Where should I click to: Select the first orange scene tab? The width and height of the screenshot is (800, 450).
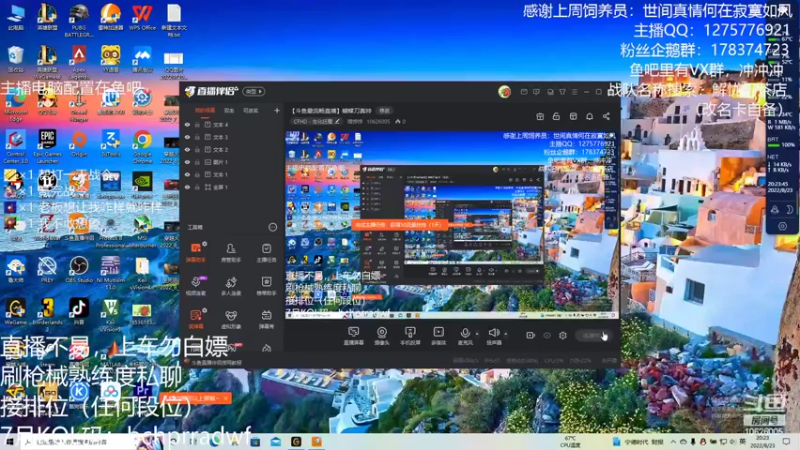pos(205,110)
